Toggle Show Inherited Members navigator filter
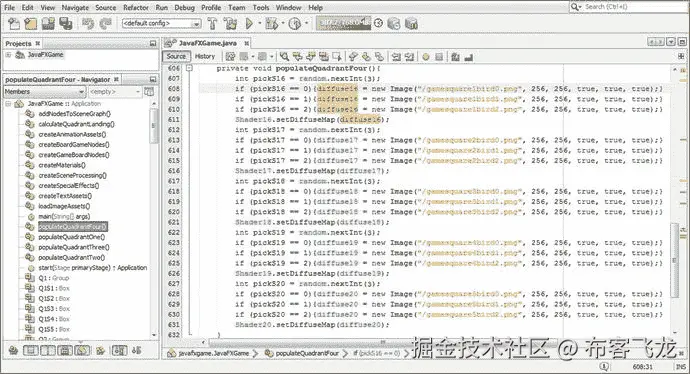 coord(13,350)
